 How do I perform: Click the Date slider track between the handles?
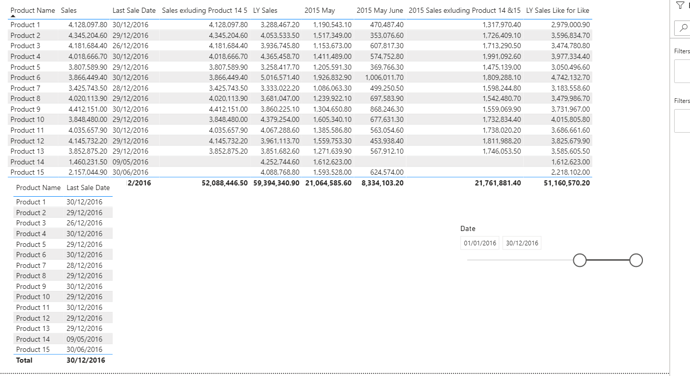[608, 260]
